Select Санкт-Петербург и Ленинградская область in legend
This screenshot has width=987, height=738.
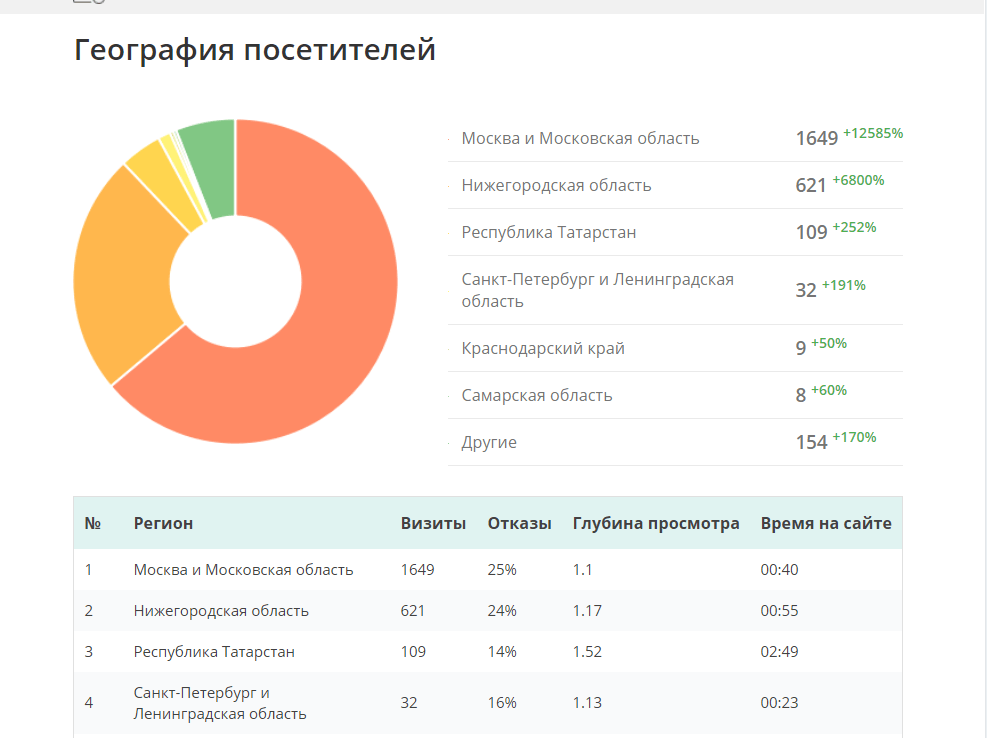coord(597,290)
